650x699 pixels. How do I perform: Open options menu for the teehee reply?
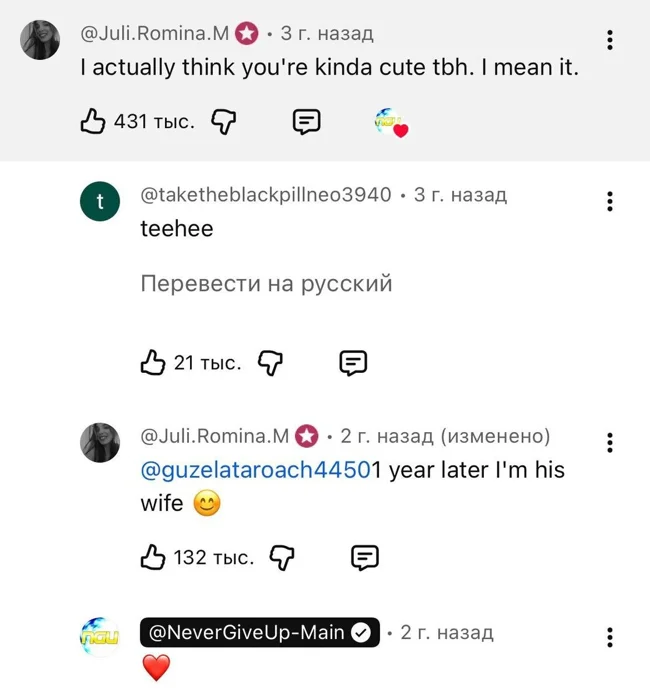(x=610, y=200)
